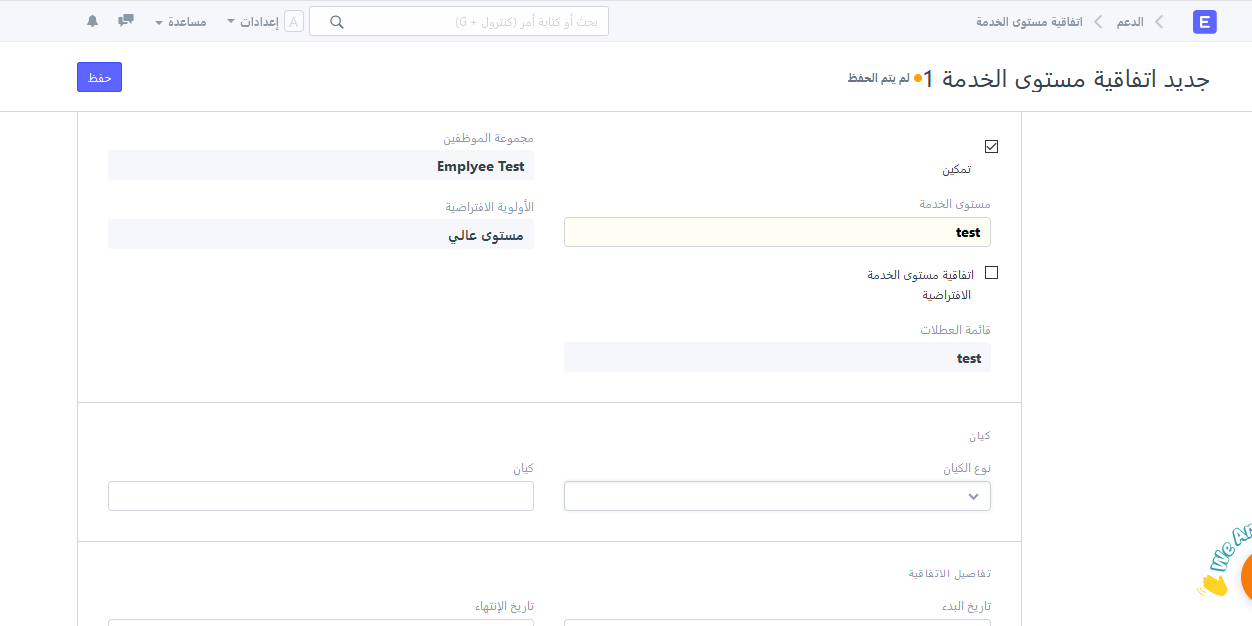Screen dimensions: 1252x626
Task: Click the user avatar letter A
Action: [x=294, y=22]
